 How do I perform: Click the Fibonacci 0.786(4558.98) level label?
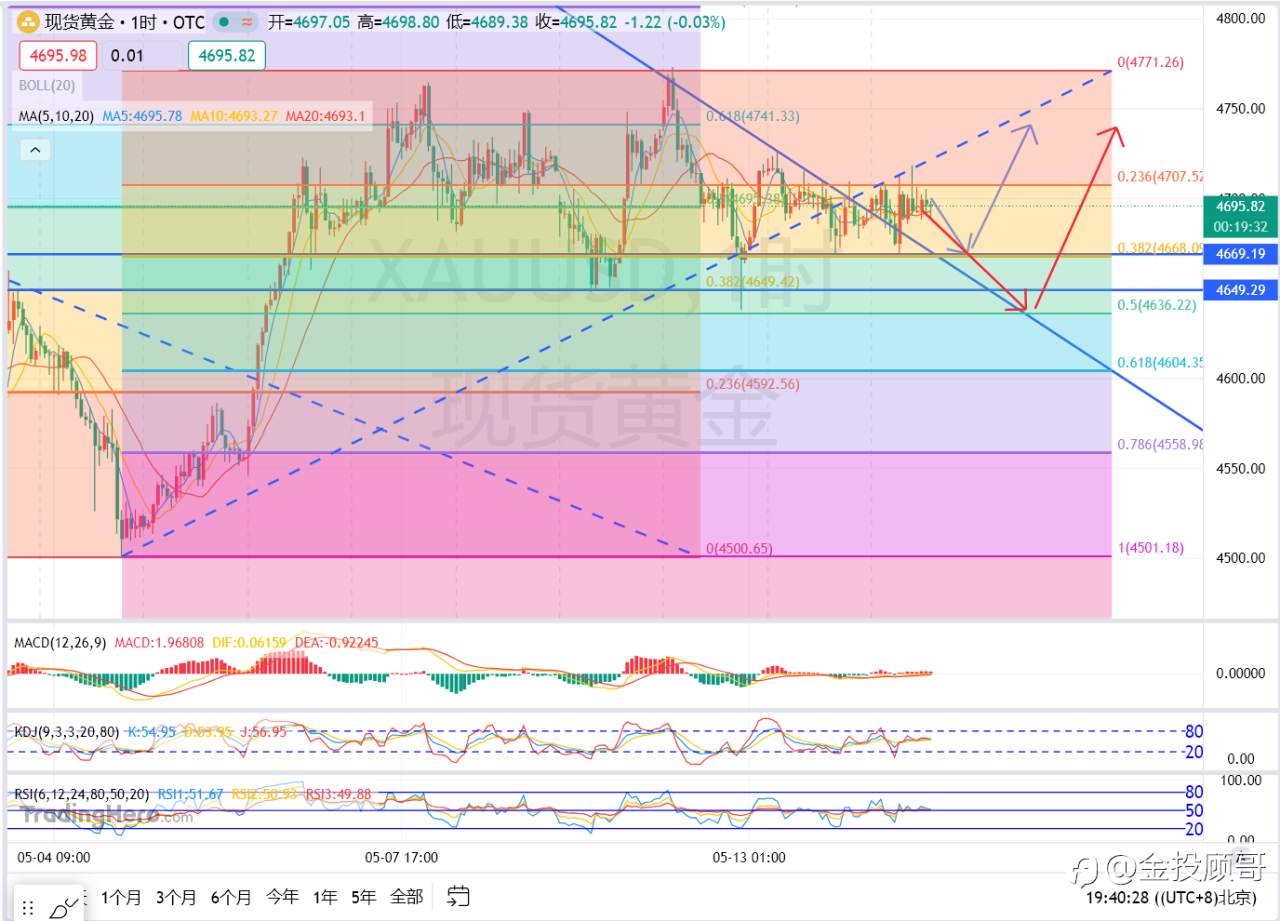(x=1162, y=444)
